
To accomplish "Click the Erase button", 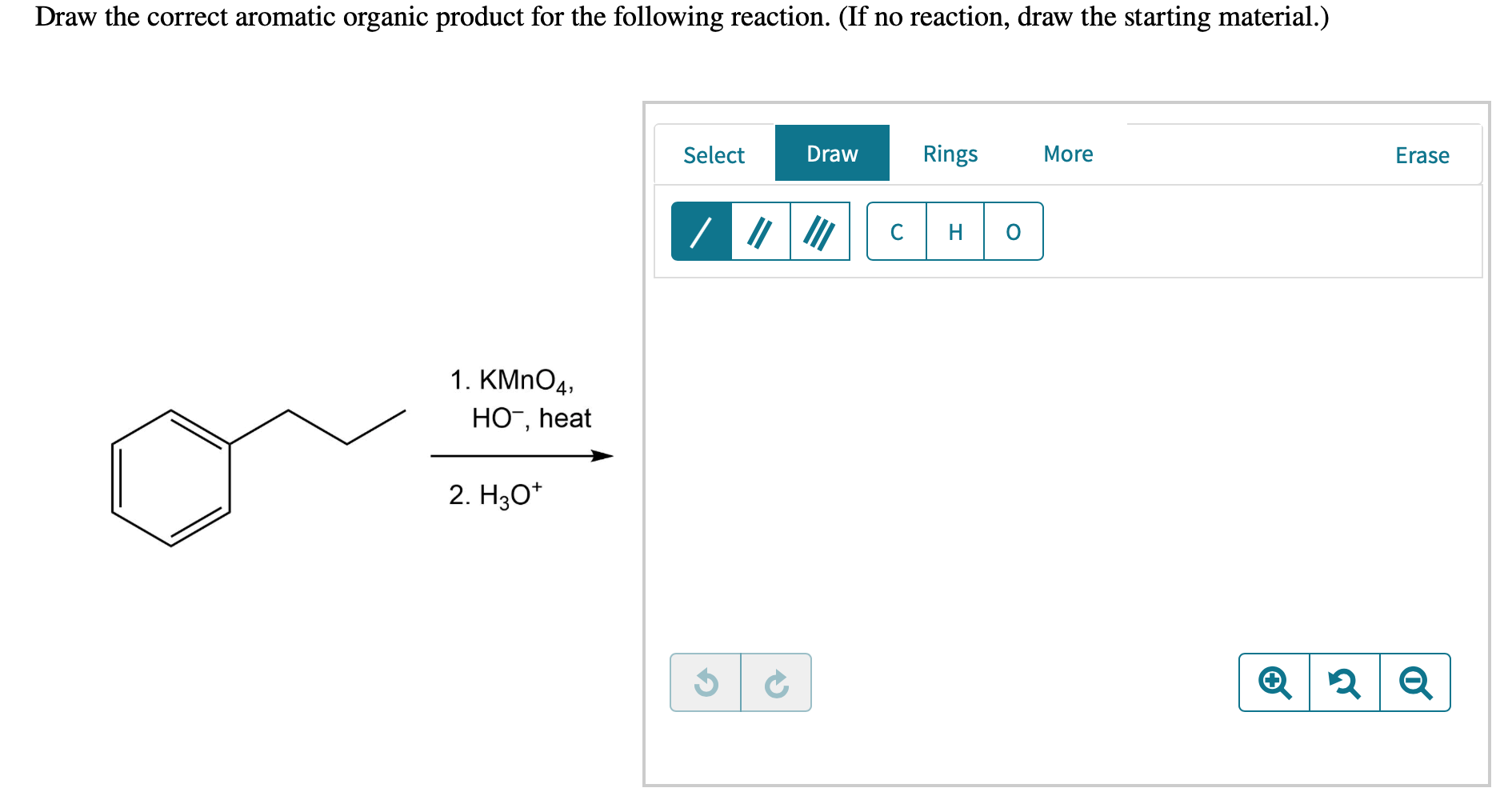I will [x=1422, y=155].
